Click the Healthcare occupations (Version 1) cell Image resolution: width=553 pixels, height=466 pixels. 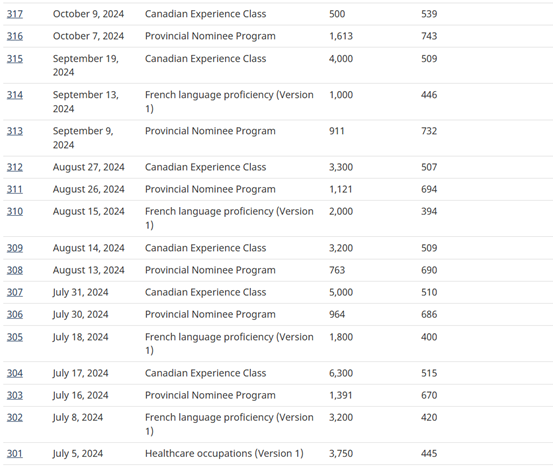[x=224, y=453]
